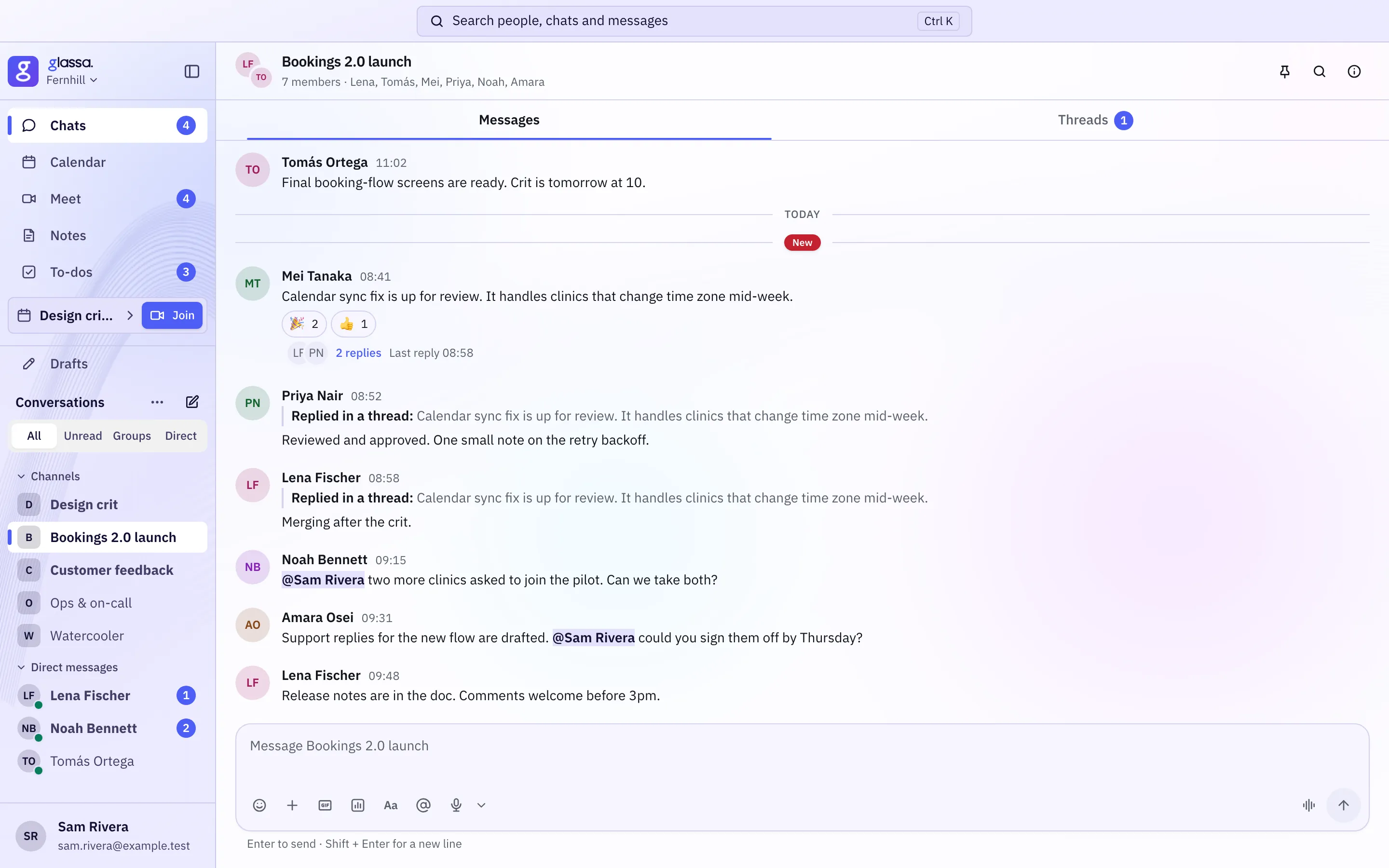Open Calendar in the sidebar
Image resolution: width=1389 pixels, height=868 pixels.
108,162
